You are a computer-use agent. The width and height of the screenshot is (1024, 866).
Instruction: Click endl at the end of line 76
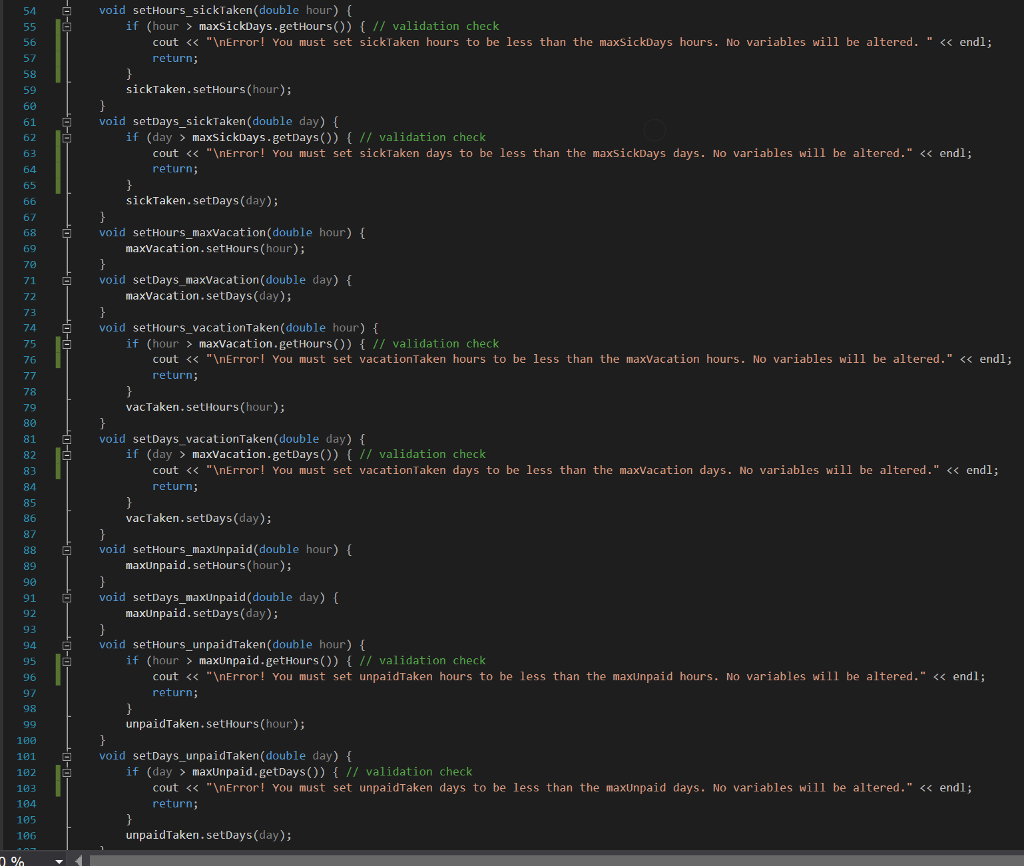click(993, 359)
